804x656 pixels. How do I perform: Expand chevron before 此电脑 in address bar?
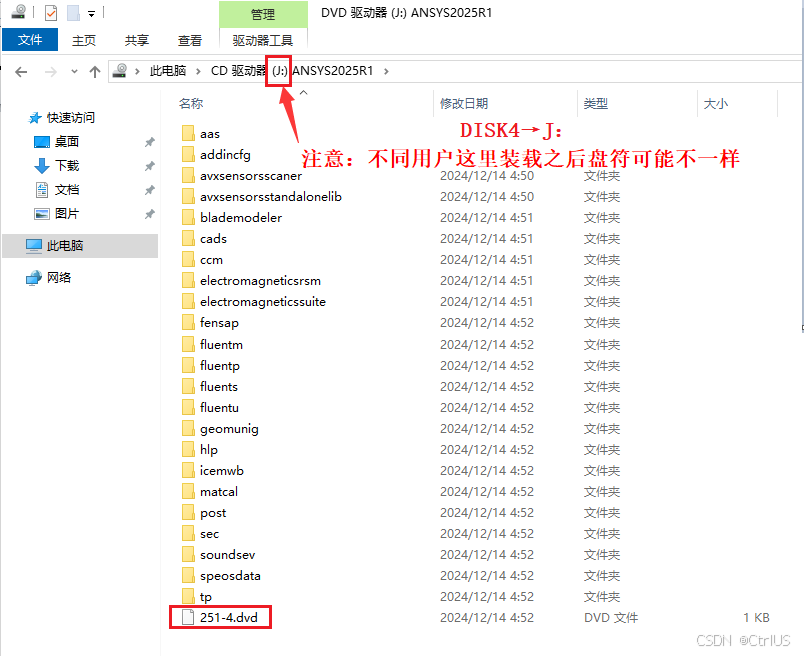137,71
